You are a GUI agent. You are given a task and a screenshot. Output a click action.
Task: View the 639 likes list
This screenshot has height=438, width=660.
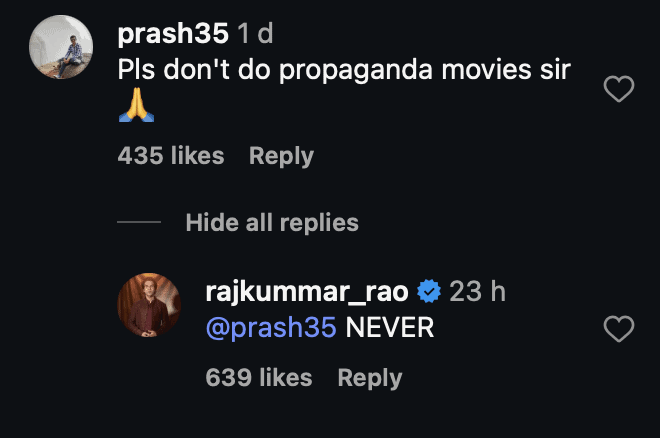[x=259, y=377]
